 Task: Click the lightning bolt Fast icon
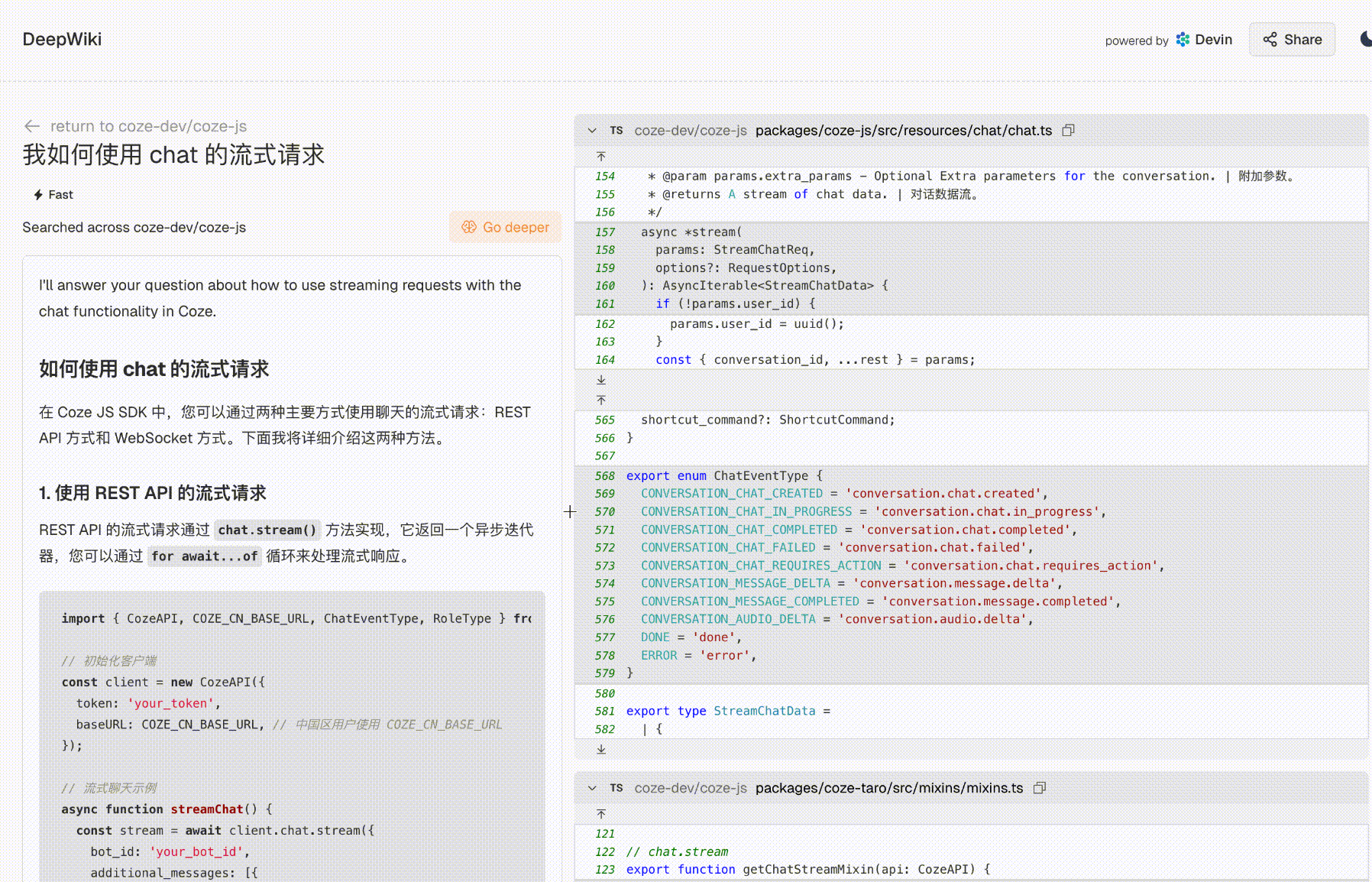pyautogui.click(x=38, y=195)
